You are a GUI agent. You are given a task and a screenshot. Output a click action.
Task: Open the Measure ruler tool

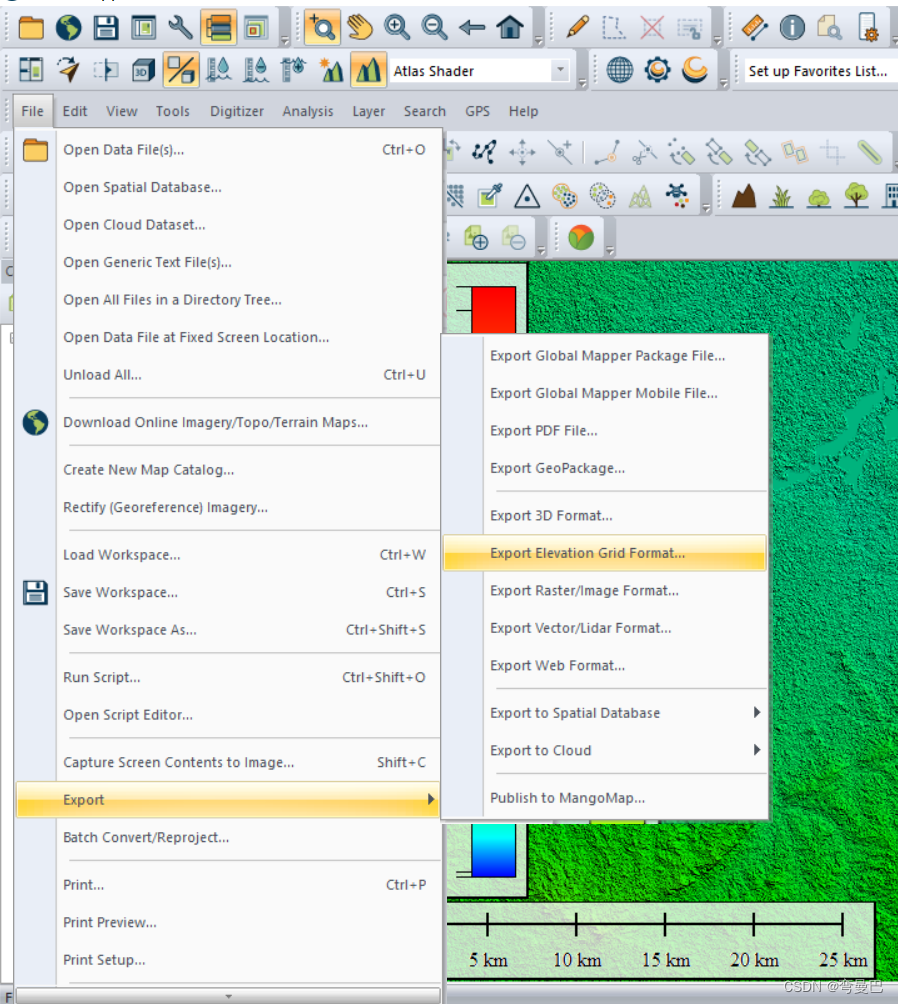(x=755, y=28)
